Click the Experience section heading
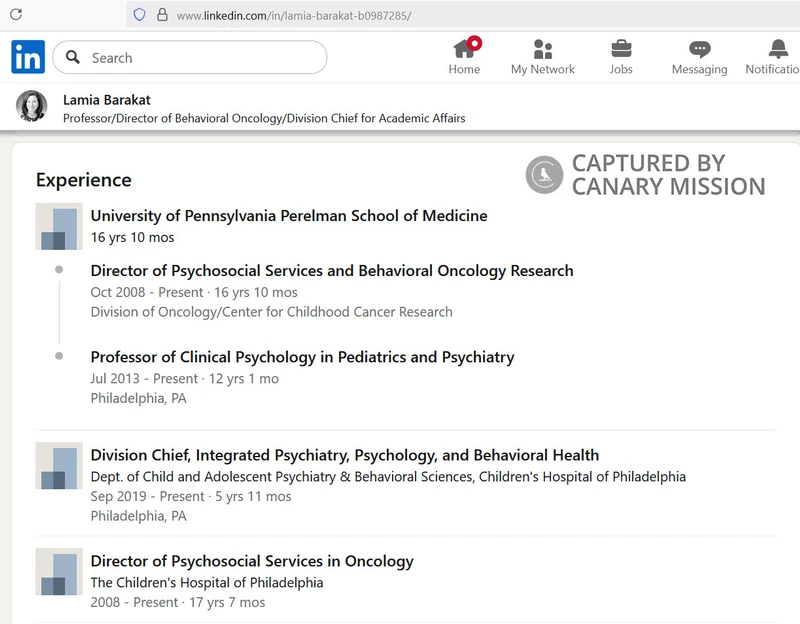The image size is (800, 624). click(x=84, y=180)
